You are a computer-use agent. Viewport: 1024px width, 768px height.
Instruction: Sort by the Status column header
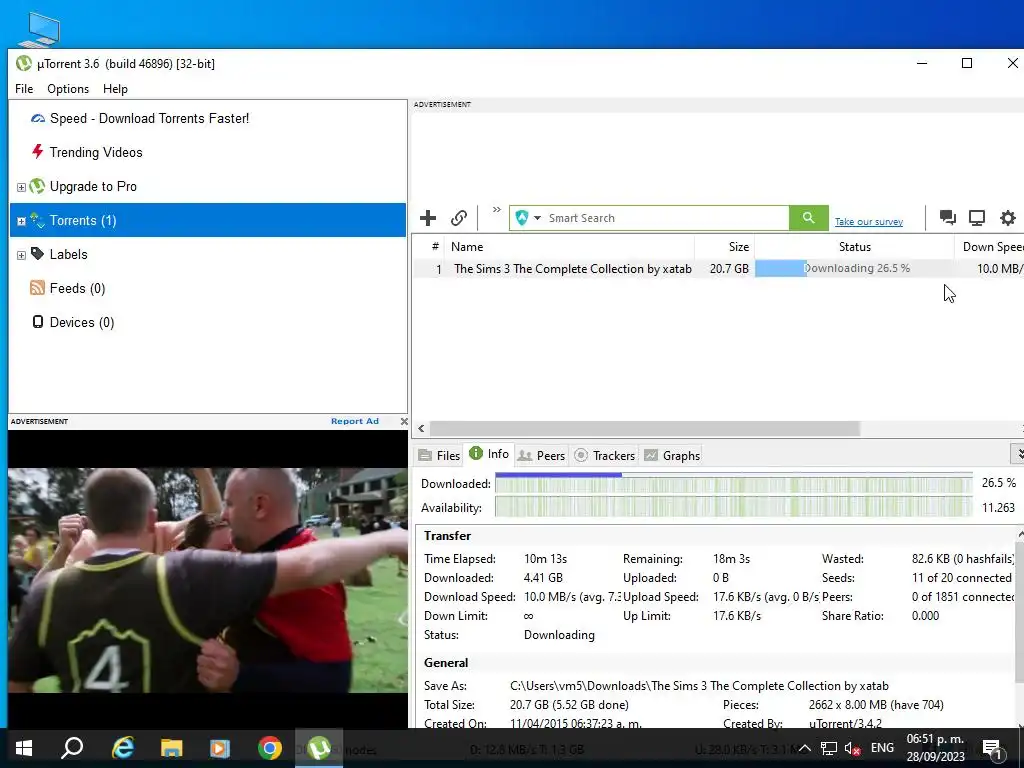[854, 247]
